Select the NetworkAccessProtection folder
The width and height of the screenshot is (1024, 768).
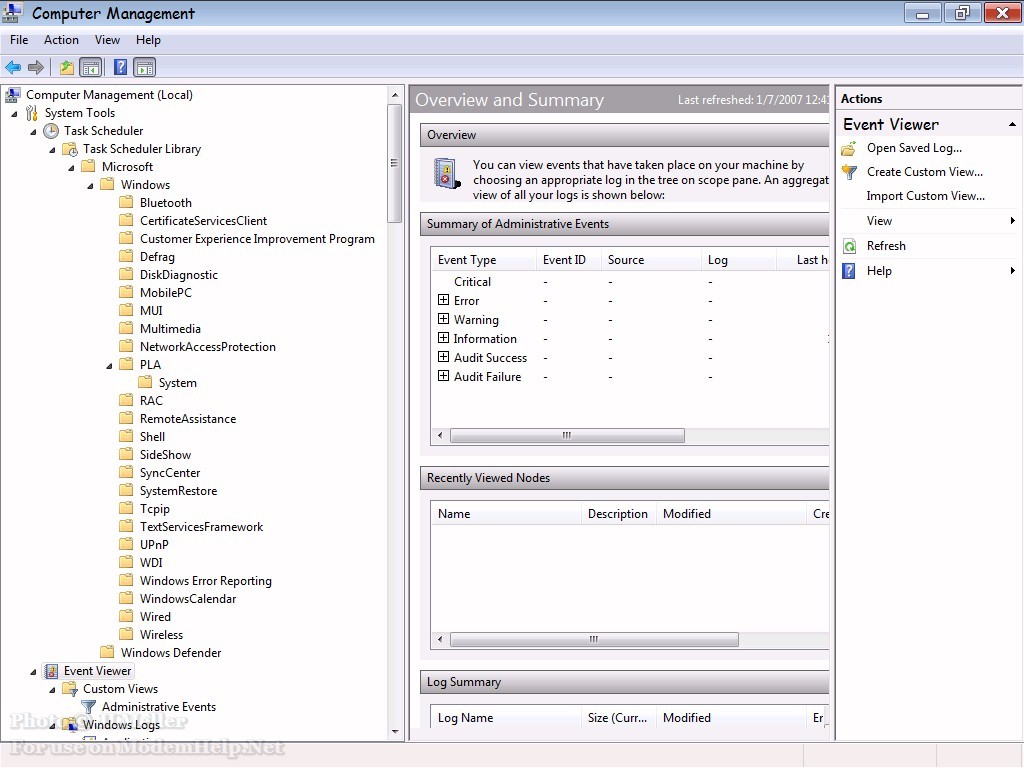[x=208, y=347]
